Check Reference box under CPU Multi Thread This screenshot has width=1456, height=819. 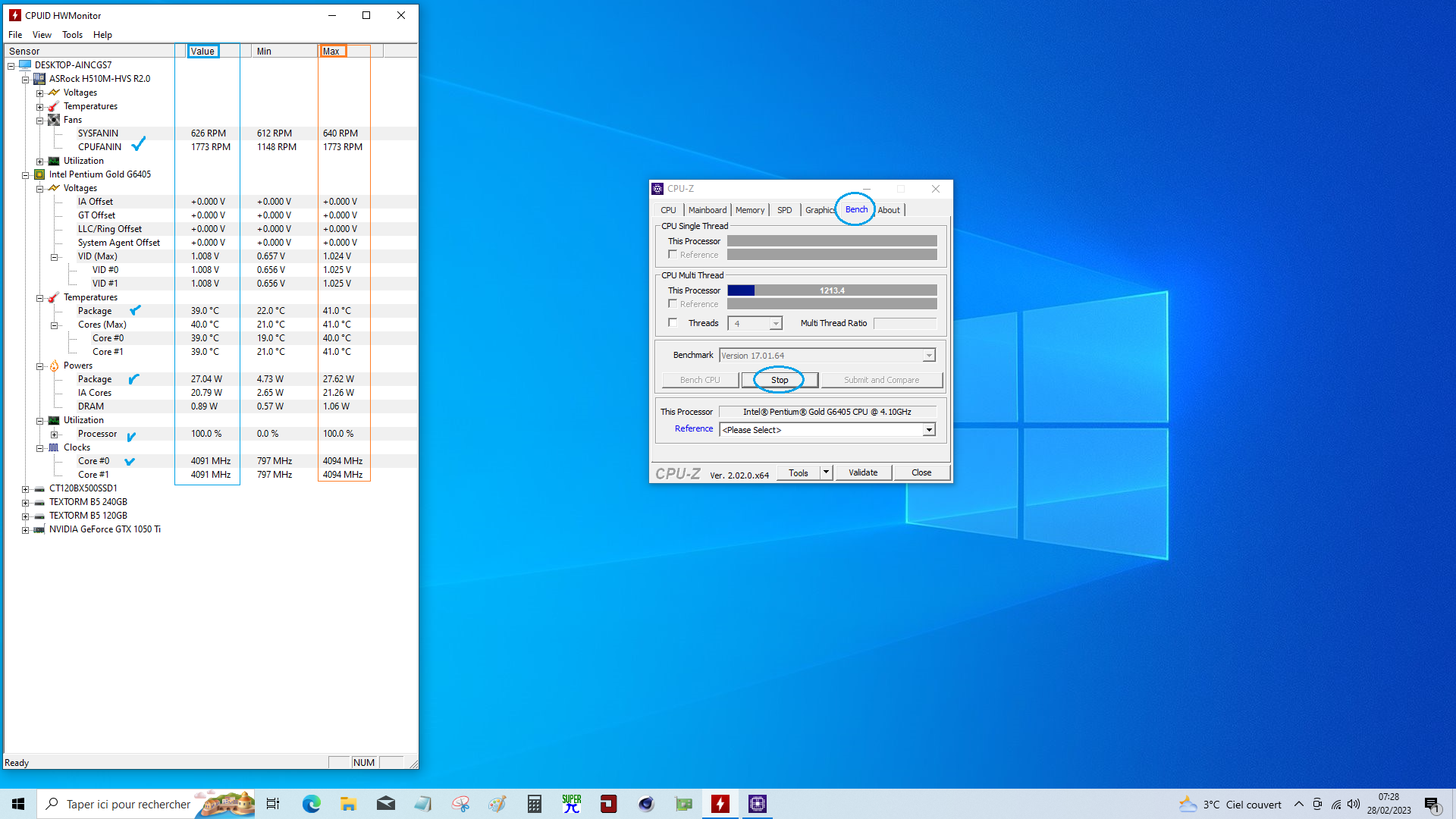673,304
